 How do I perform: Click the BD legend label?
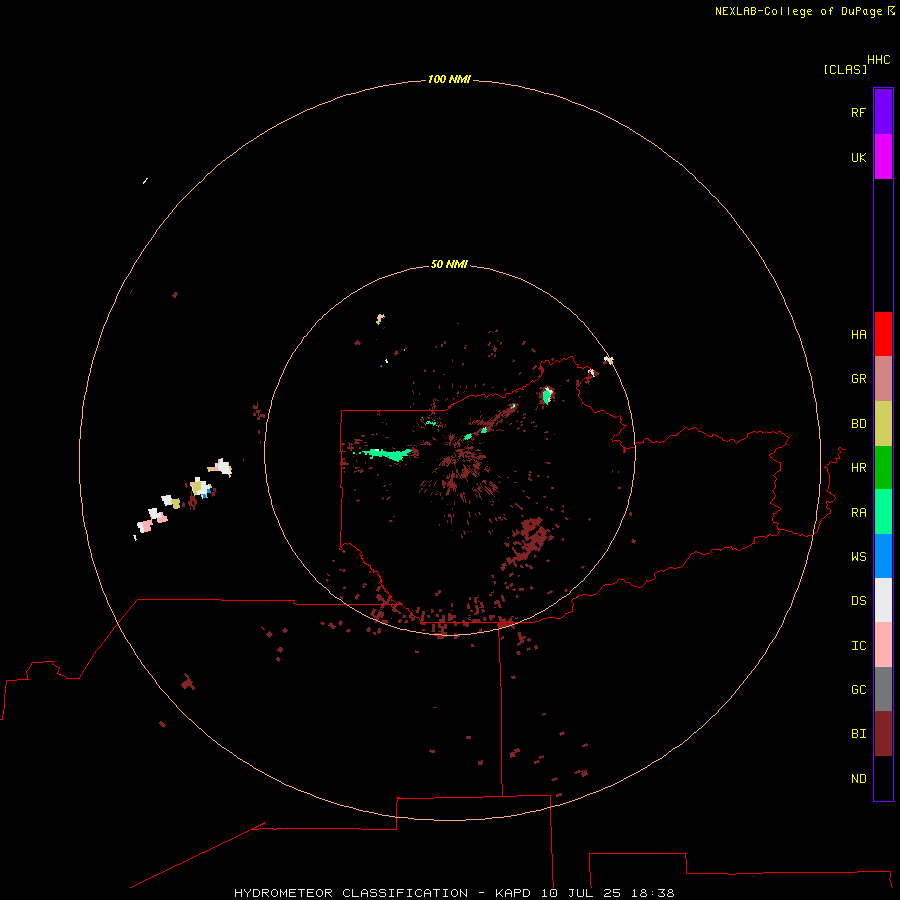(858, 424)
